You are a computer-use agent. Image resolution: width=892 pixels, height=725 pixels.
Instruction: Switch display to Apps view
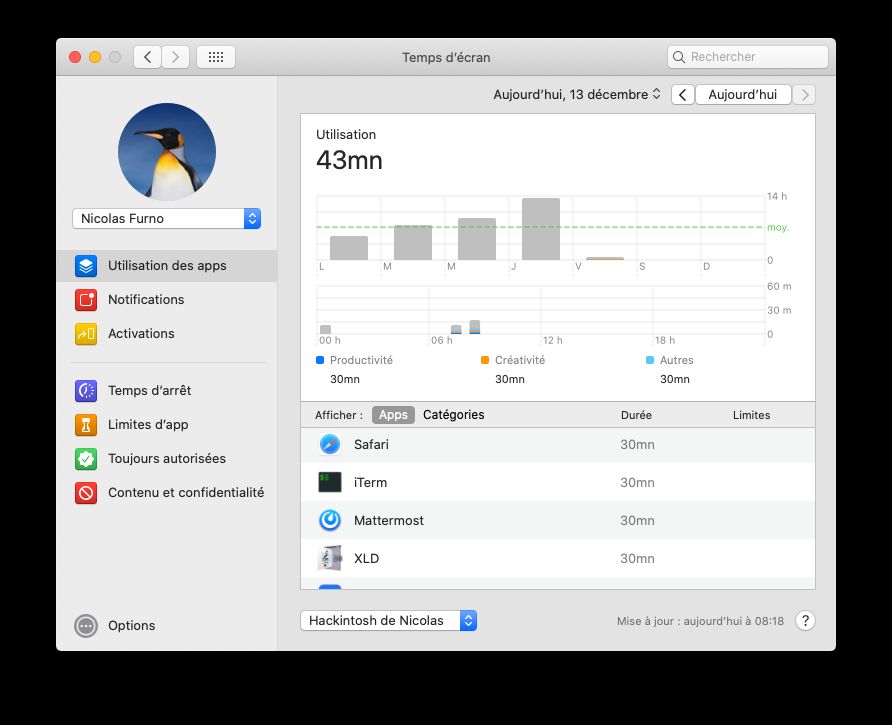[x=393, y=415]
